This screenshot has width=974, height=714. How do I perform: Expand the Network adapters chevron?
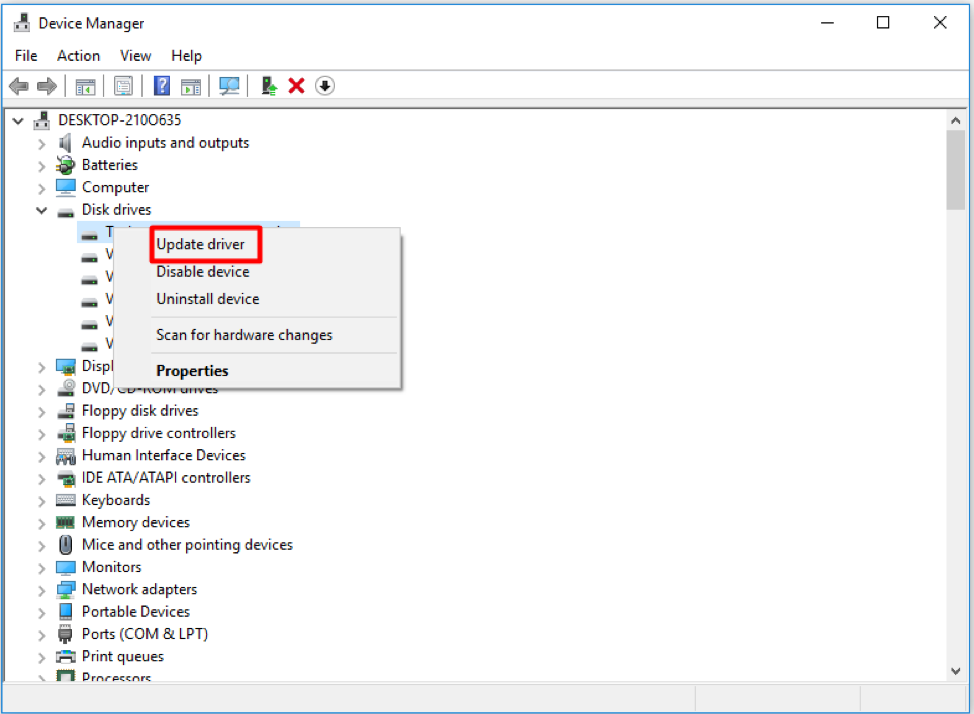(42, 590)
